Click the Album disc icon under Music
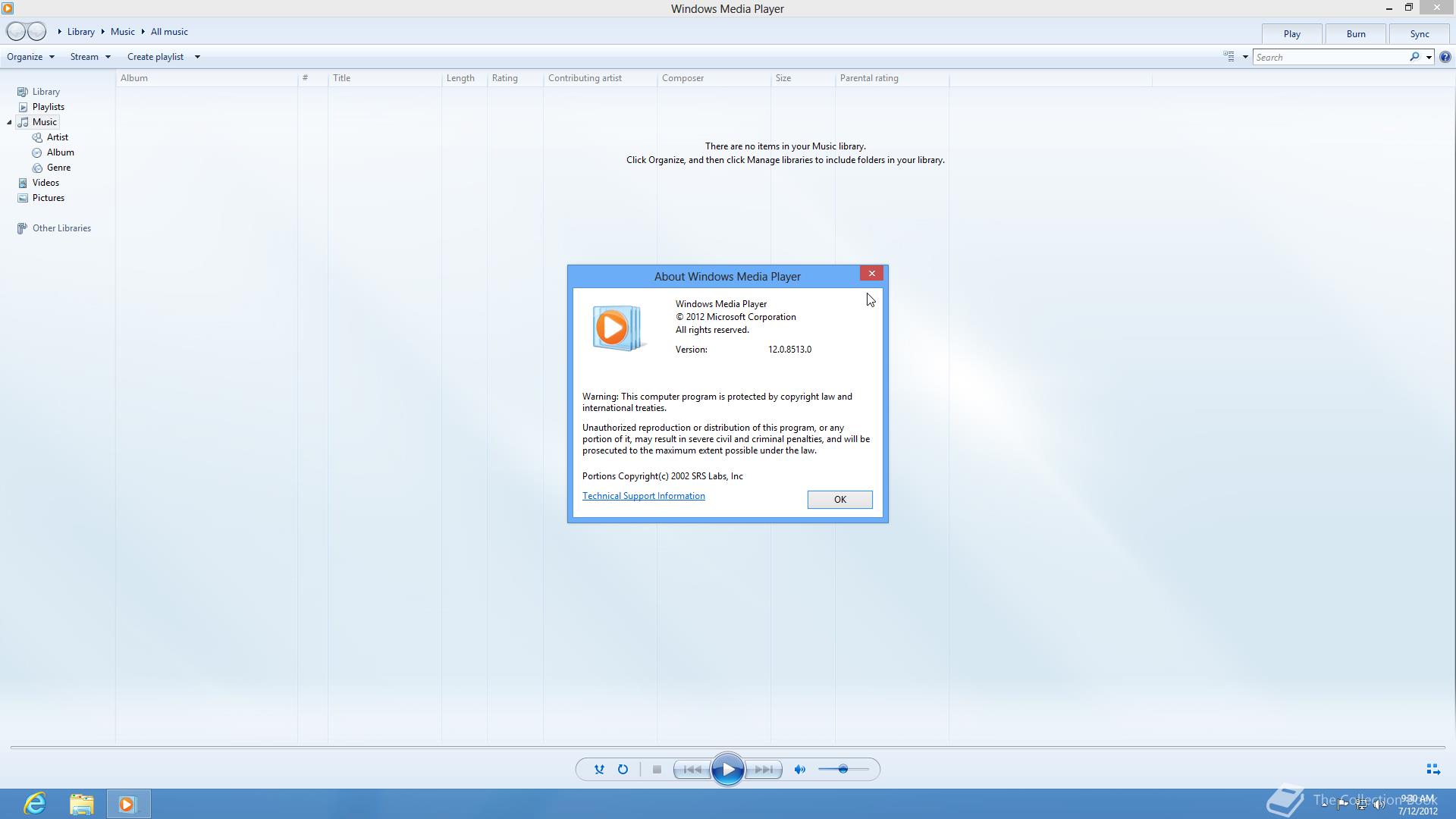Image resolution: width=1456 pixels, height=819 pixels. click(37, 152)
